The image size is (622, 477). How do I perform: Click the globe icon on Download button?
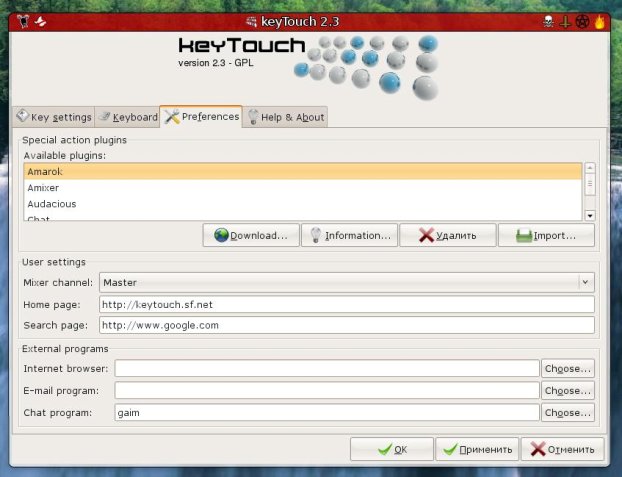pyautogui.click(x=221, y=235)
